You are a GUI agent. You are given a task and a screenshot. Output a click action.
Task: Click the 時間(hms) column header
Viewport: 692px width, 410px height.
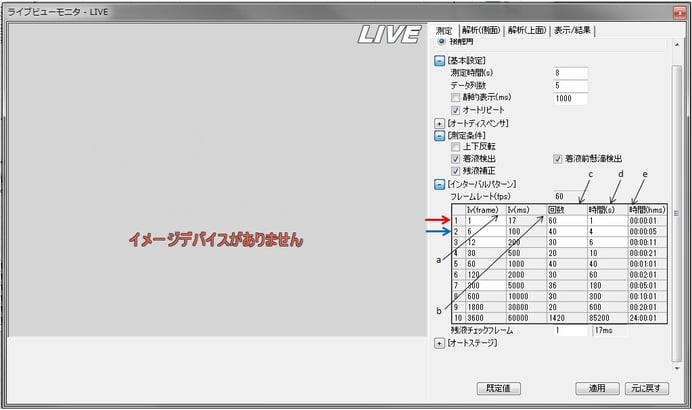pos(647,210)
